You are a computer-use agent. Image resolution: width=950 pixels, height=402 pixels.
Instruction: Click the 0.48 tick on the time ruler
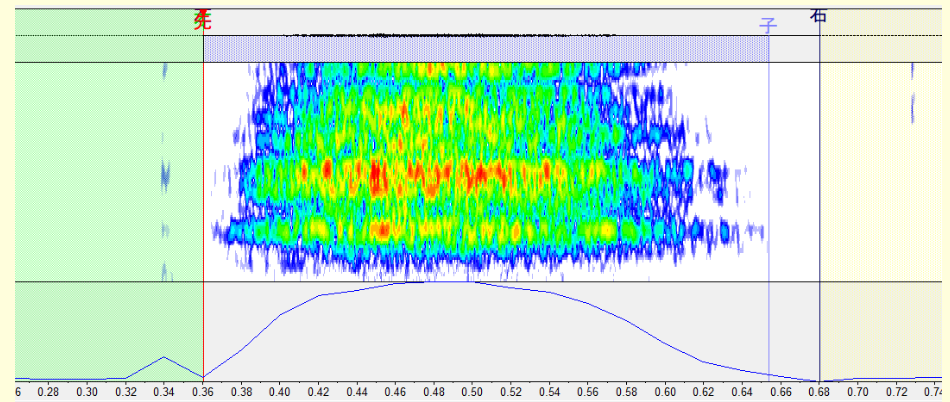[x=434, y=391]
